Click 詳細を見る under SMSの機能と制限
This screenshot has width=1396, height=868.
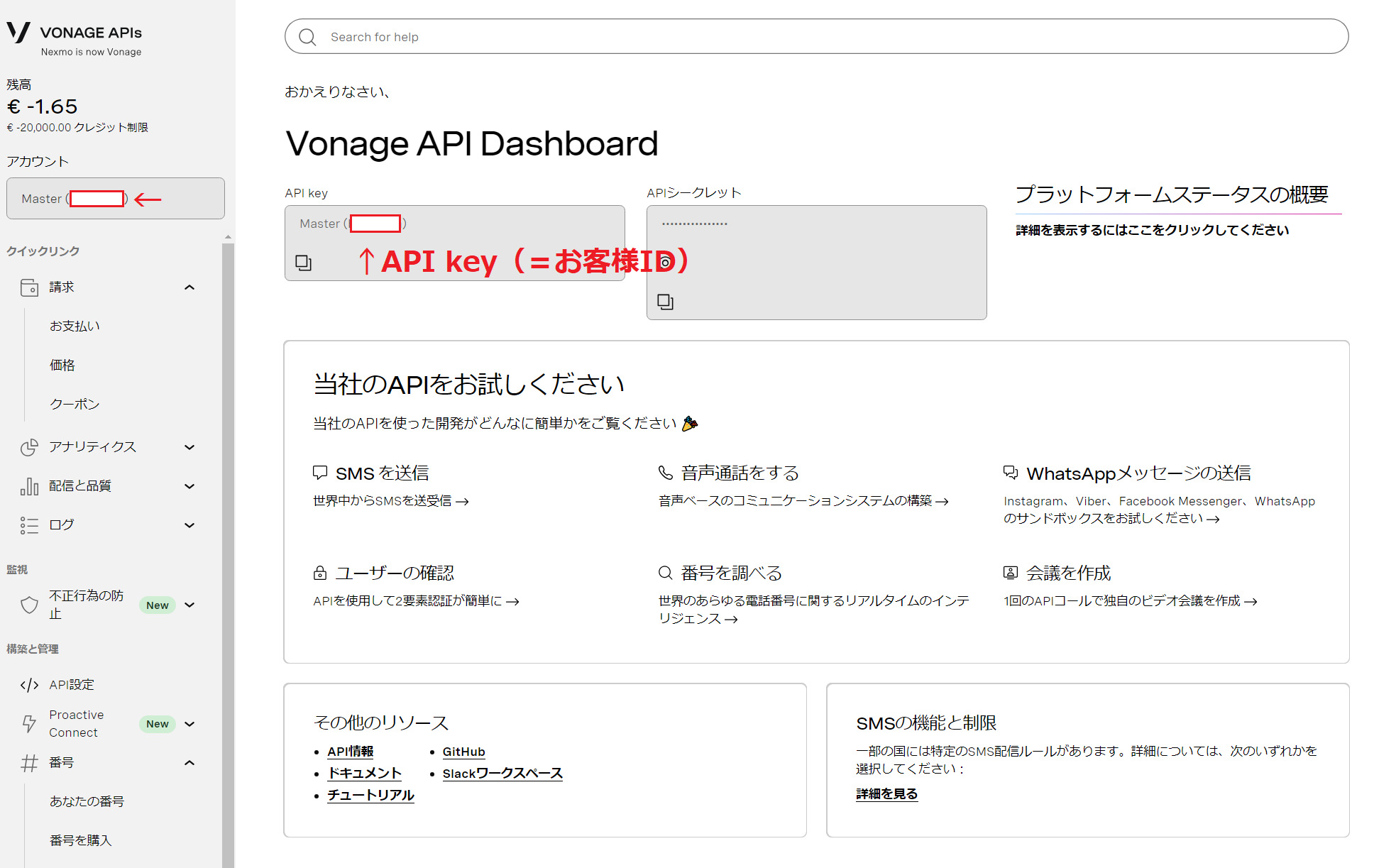point(887,794)
